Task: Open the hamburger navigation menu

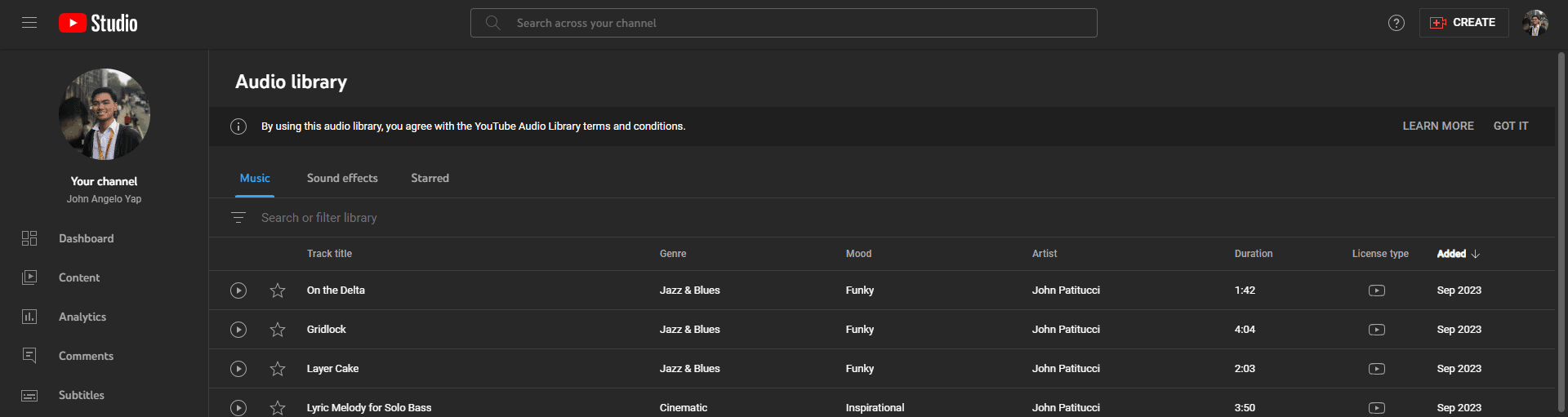Action: click(29, 23)
